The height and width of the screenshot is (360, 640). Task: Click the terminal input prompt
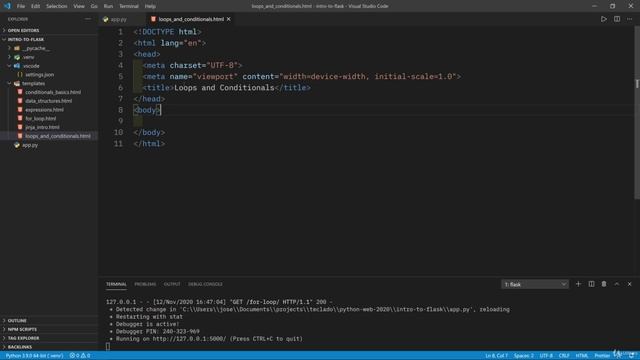coord(108,347)
